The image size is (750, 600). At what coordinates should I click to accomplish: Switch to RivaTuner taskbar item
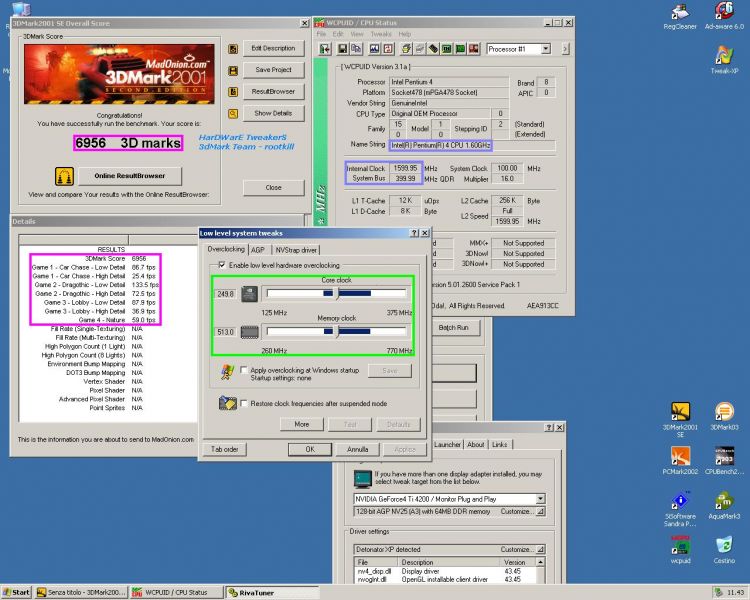(x=272, y=592)
